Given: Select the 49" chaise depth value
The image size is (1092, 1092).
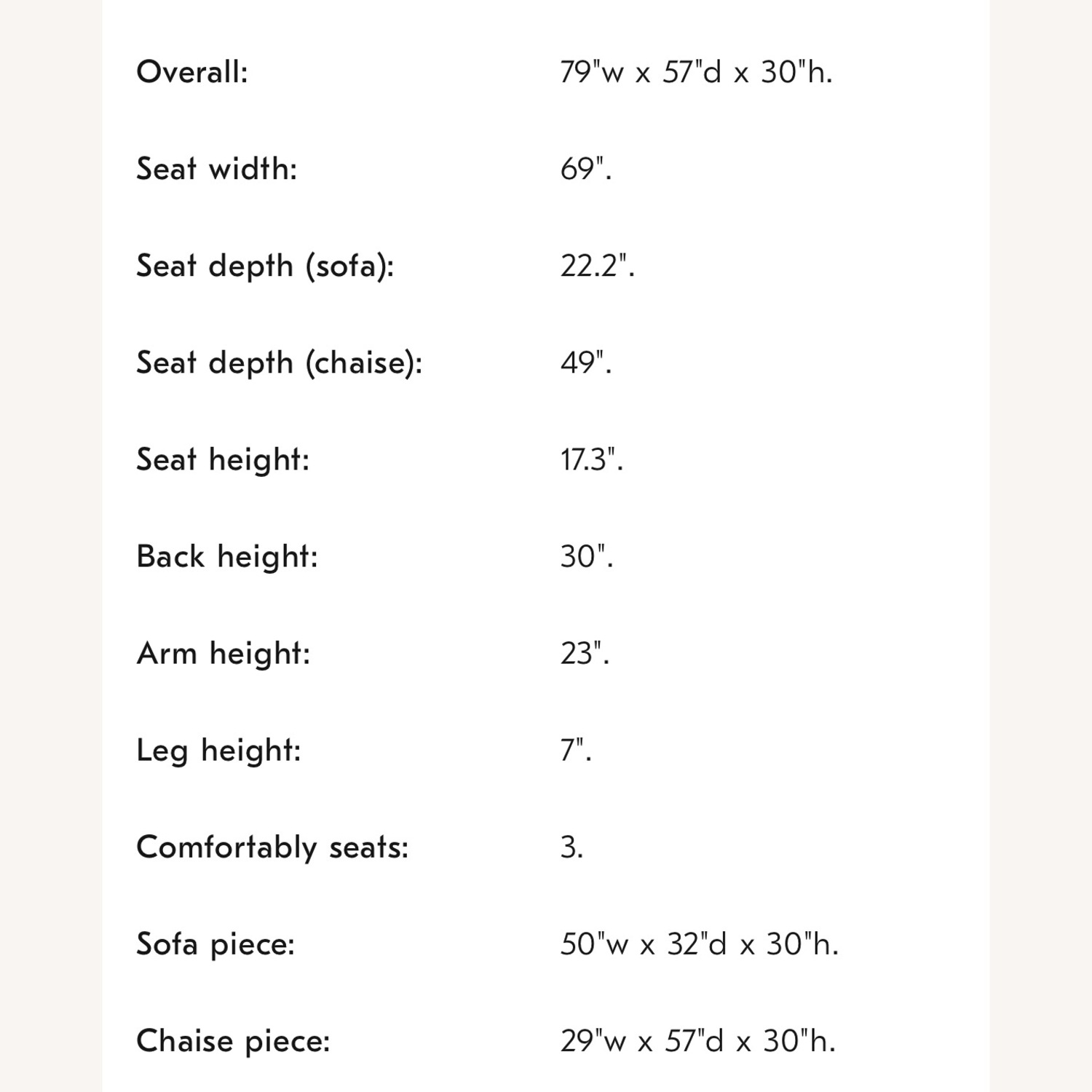Looking at the screenshot, I should pyautogui.click(x=586, y=363).
